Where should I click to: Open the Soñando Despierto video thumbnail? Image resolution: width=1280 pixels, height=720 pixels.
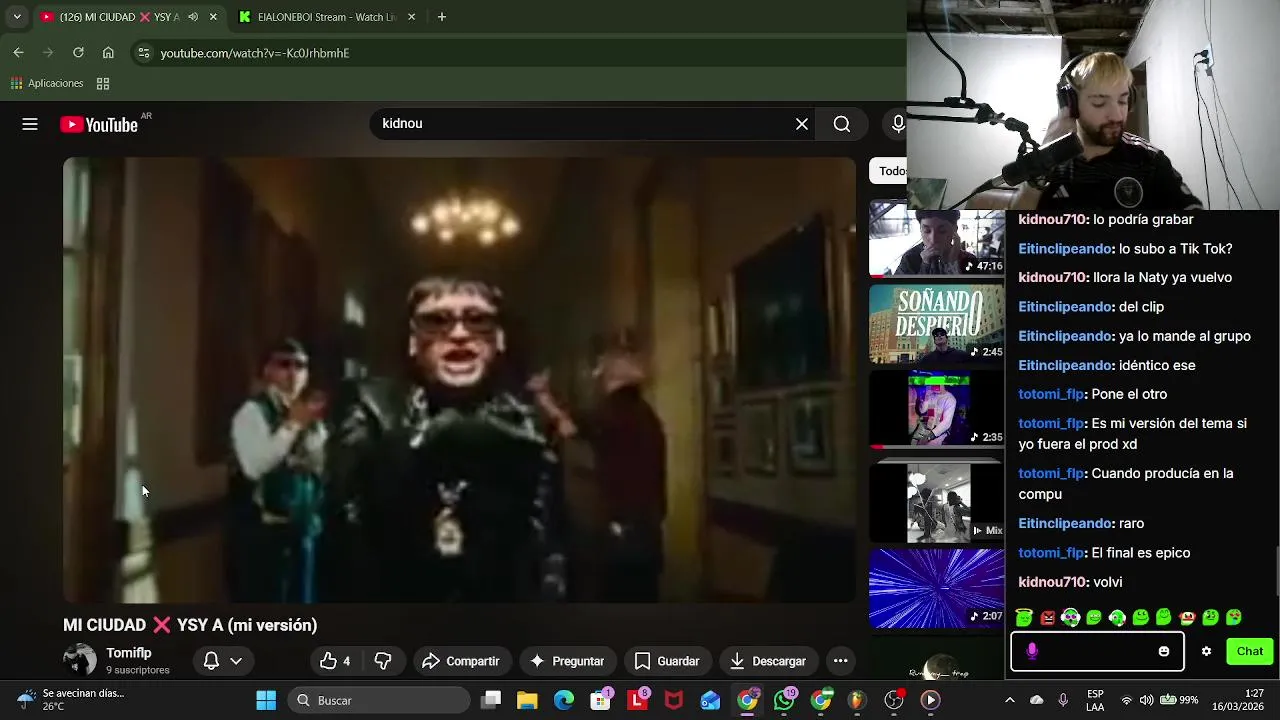coord(937,325)
